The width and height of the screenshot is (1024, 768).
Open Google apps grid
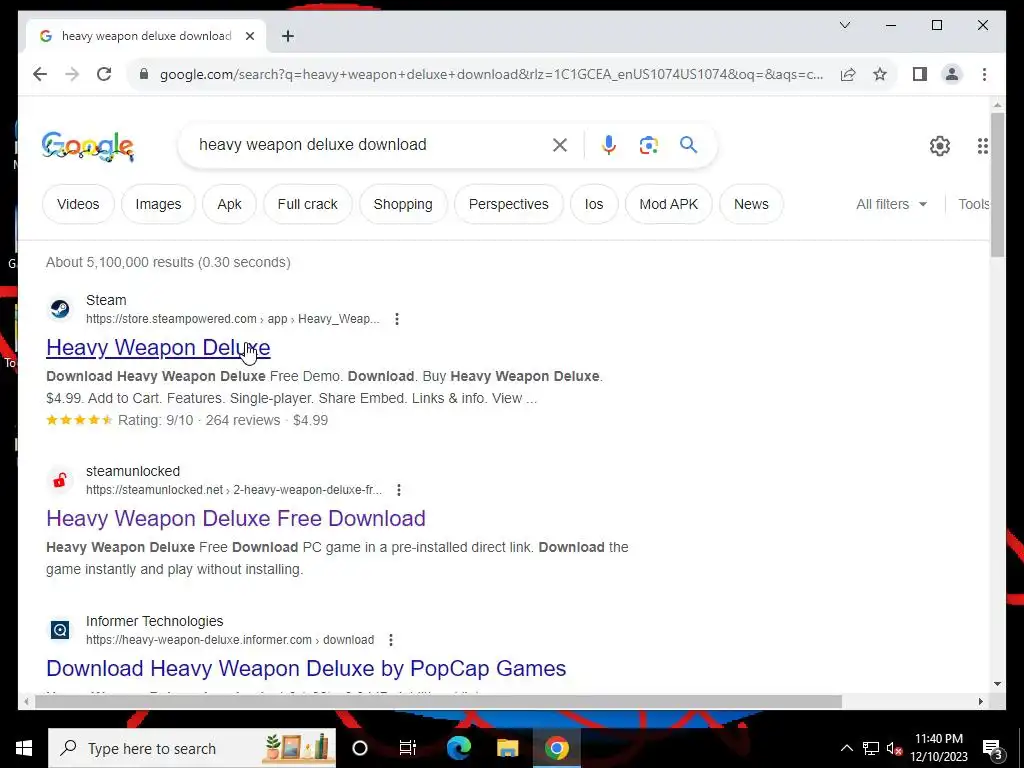tap(982, 146)
